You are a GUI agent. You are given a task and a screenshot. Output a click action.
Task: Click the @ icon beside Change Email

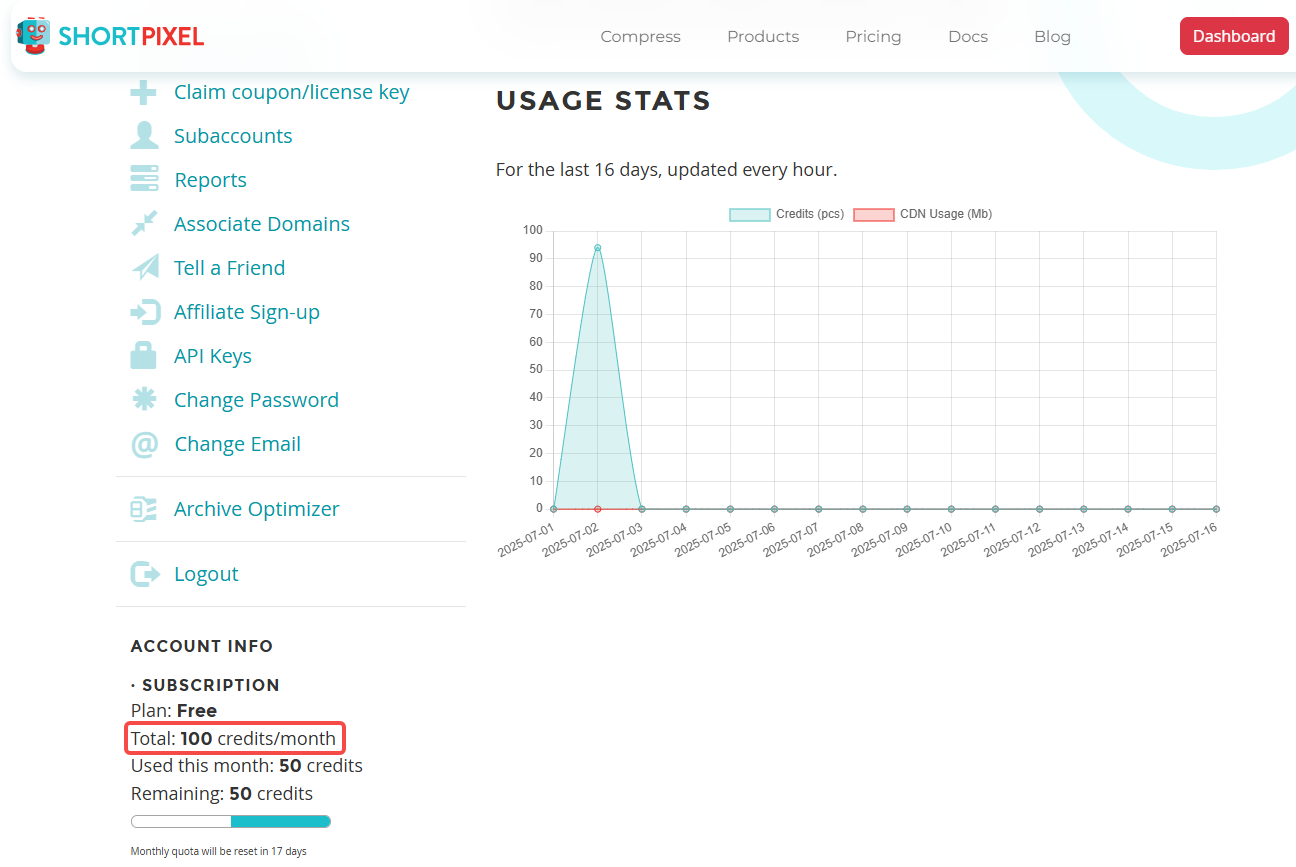pyautogui.click(x=144, y=444)
